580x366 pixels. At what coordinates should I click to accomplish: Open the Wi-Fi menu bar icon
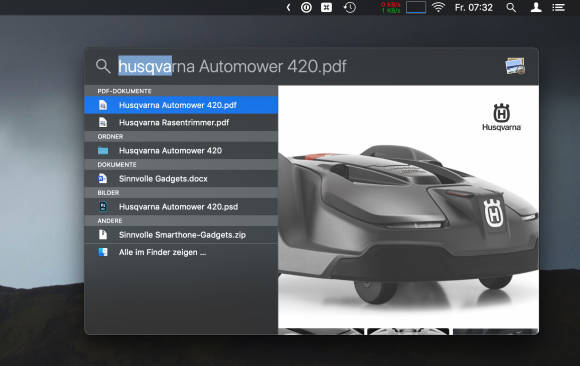click(x=438, y=7)
